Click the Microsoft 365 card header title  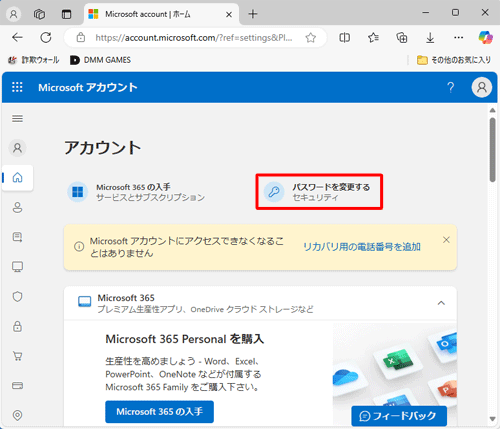point(126,298)
